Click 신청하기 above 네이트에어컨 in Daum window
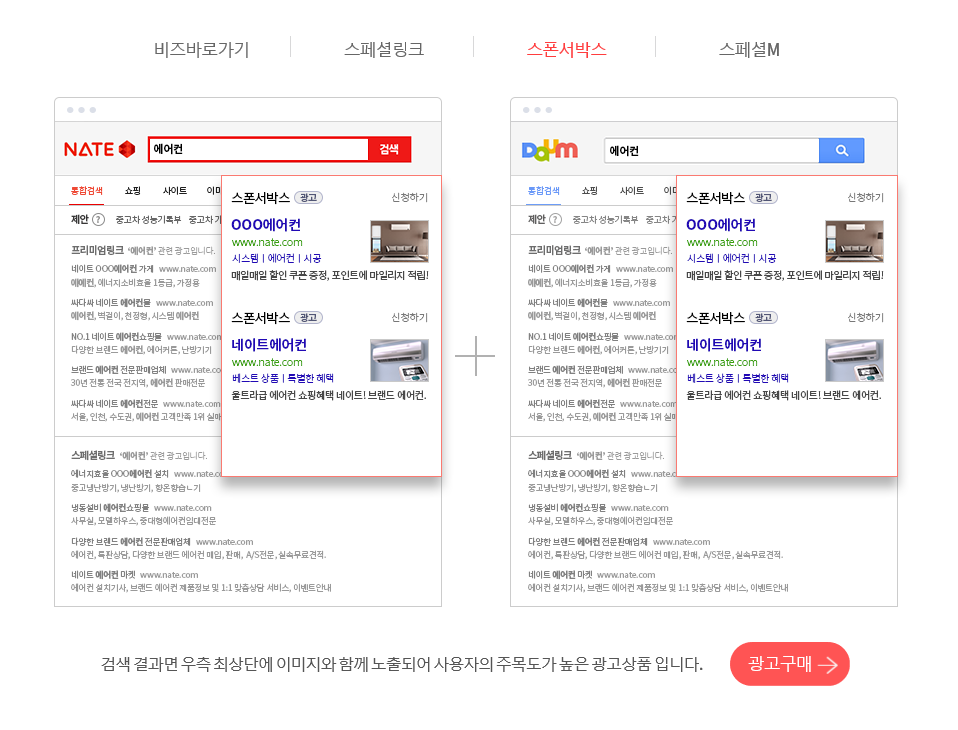 tap(865, 318)
